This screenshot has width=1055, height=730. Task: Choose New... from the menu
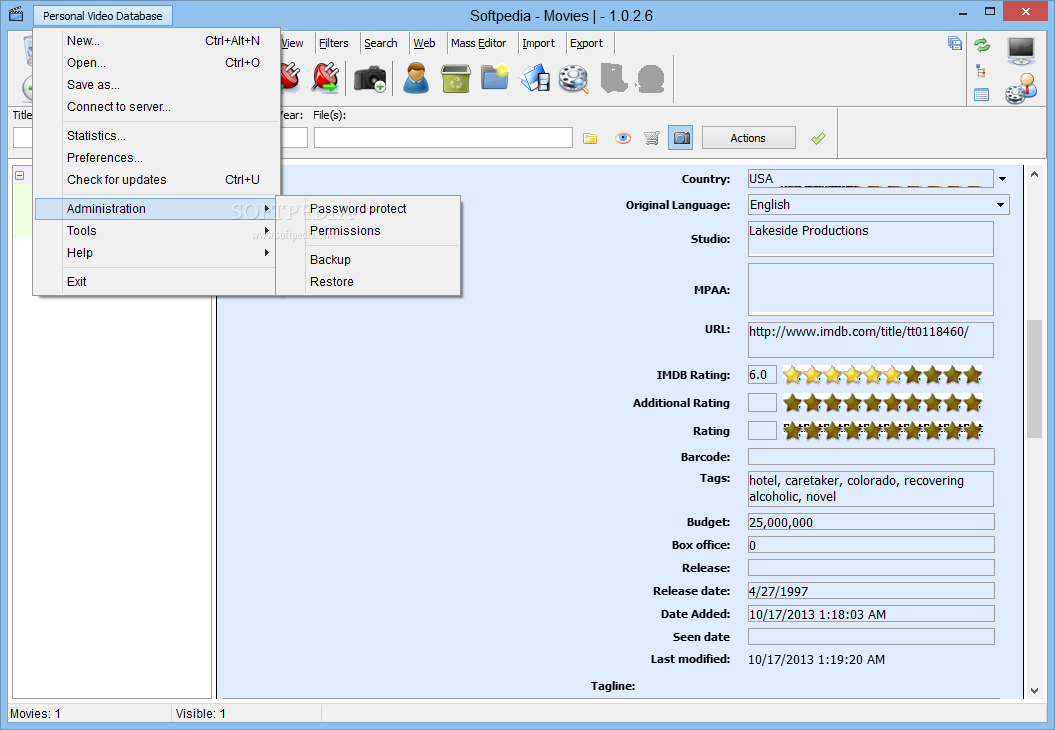[156, 41]
